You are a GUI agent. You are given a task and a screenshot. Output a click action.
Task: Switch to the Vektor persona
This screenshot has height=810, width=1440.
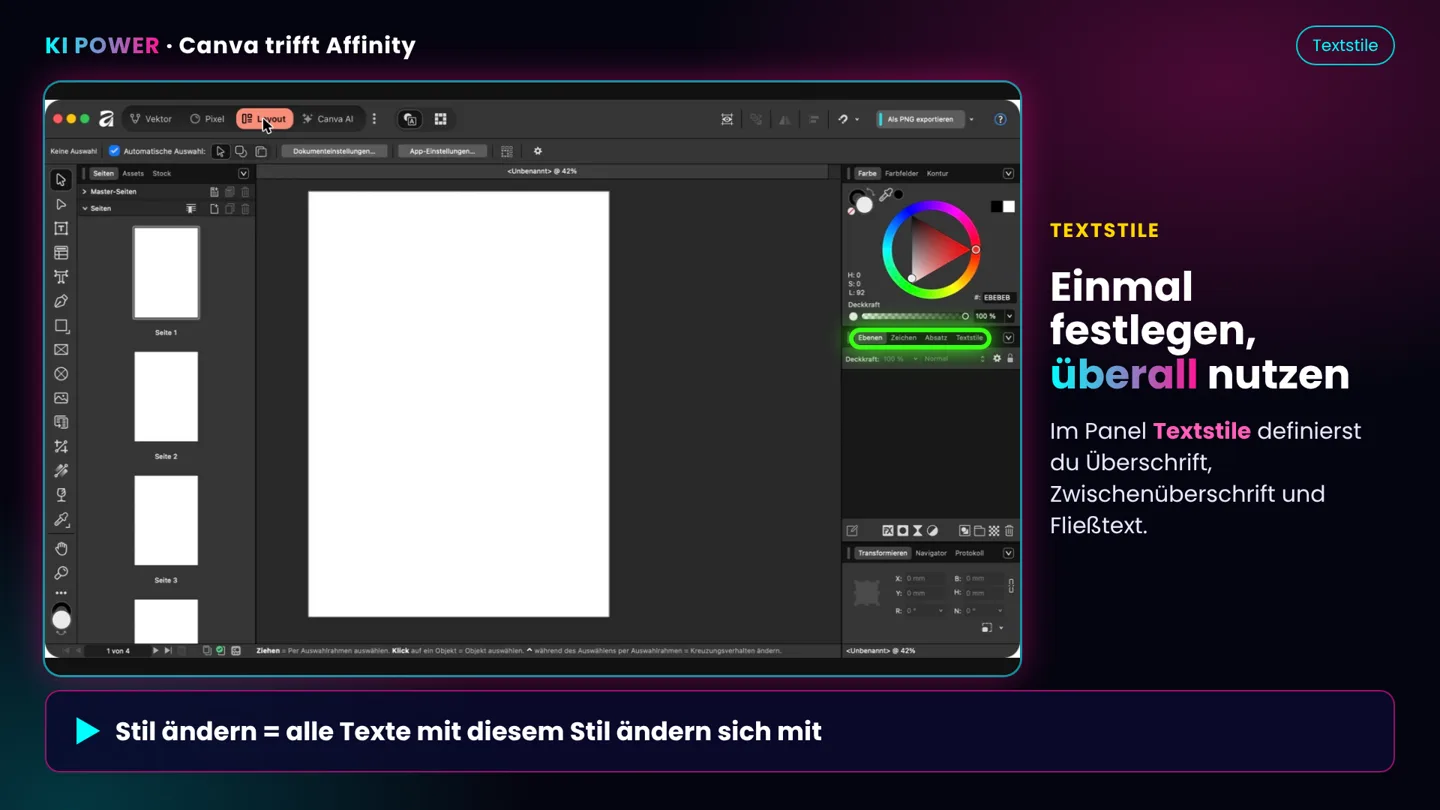151,119
